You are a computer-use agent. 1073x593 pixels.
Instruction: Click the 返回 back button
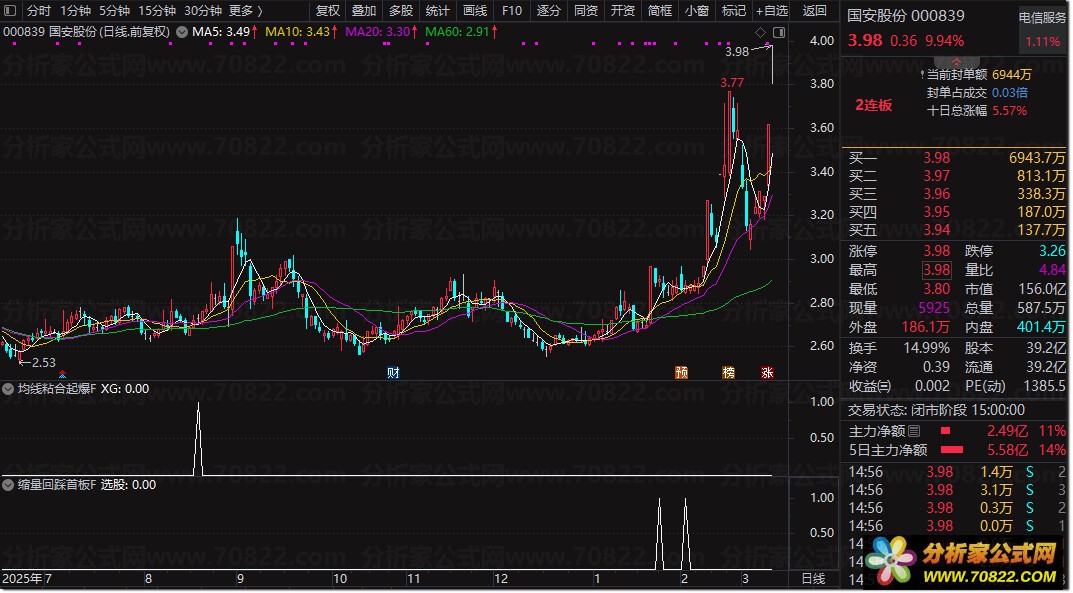point(814,11)
